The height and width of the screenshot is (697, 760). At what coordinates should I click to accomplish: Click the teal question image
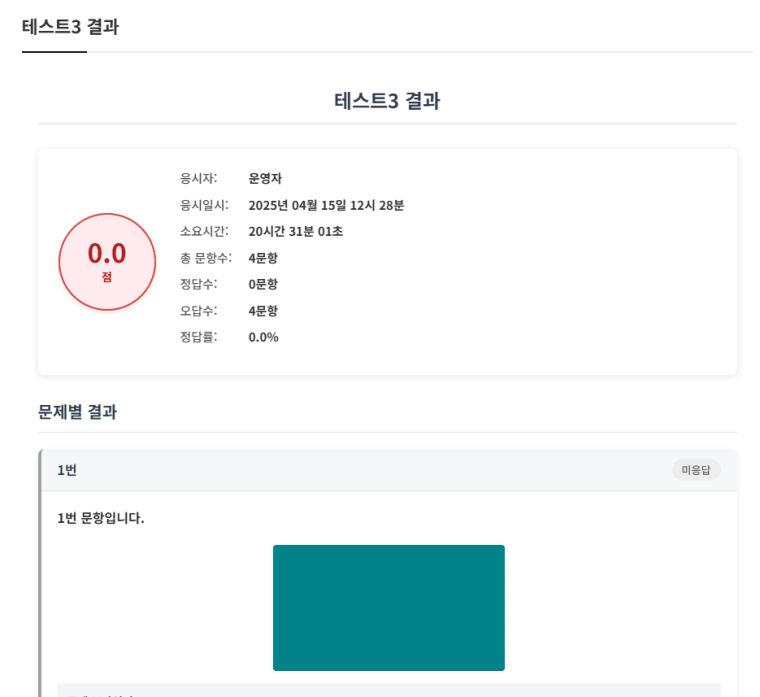388,607
